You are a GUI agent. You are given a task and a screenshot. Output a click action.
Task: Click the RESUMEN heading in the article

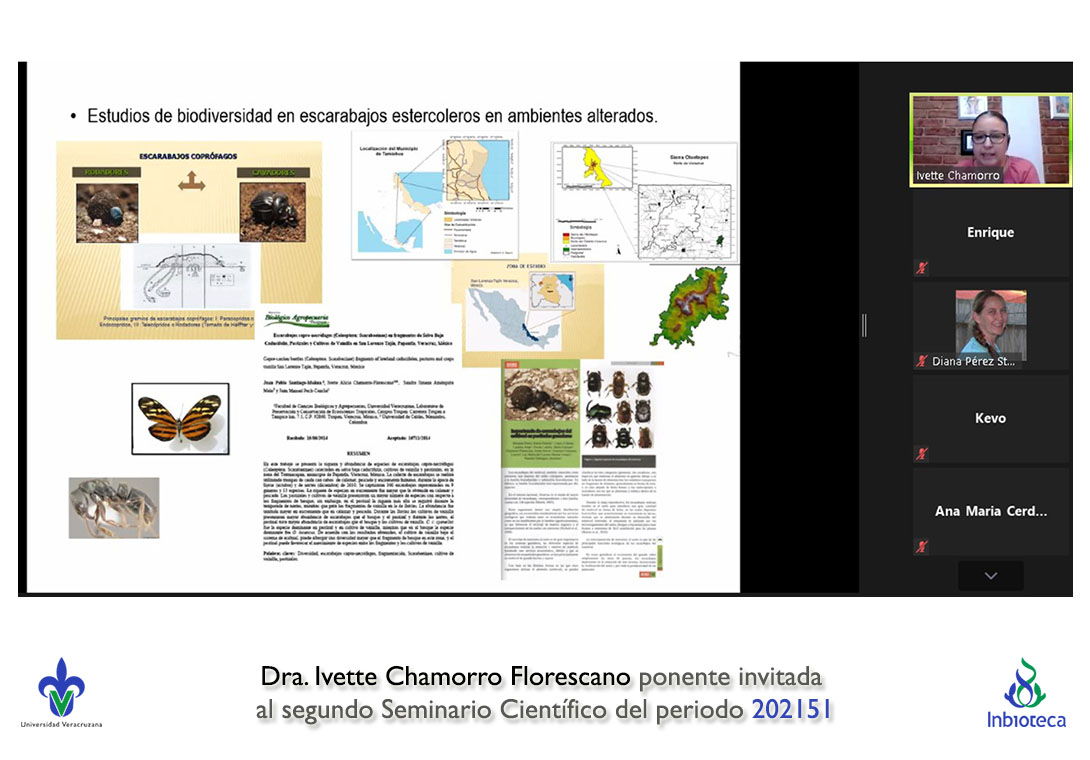tap(373, 452)
